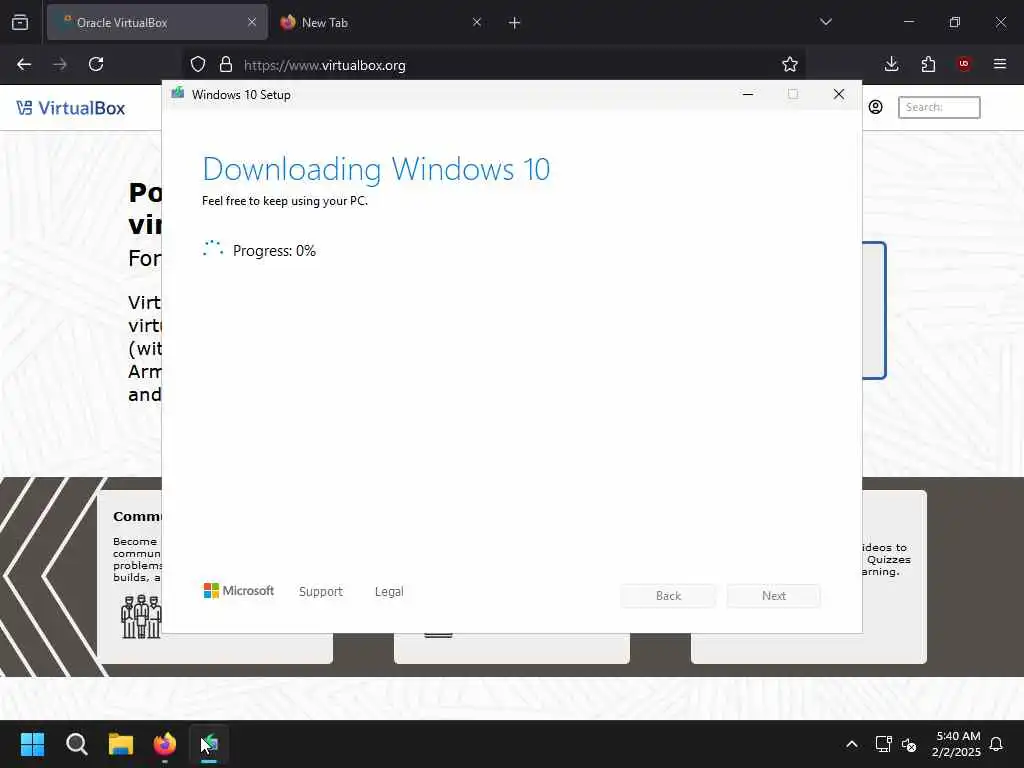
Task: Open the tracking protection shield icon
Action: 198,64
